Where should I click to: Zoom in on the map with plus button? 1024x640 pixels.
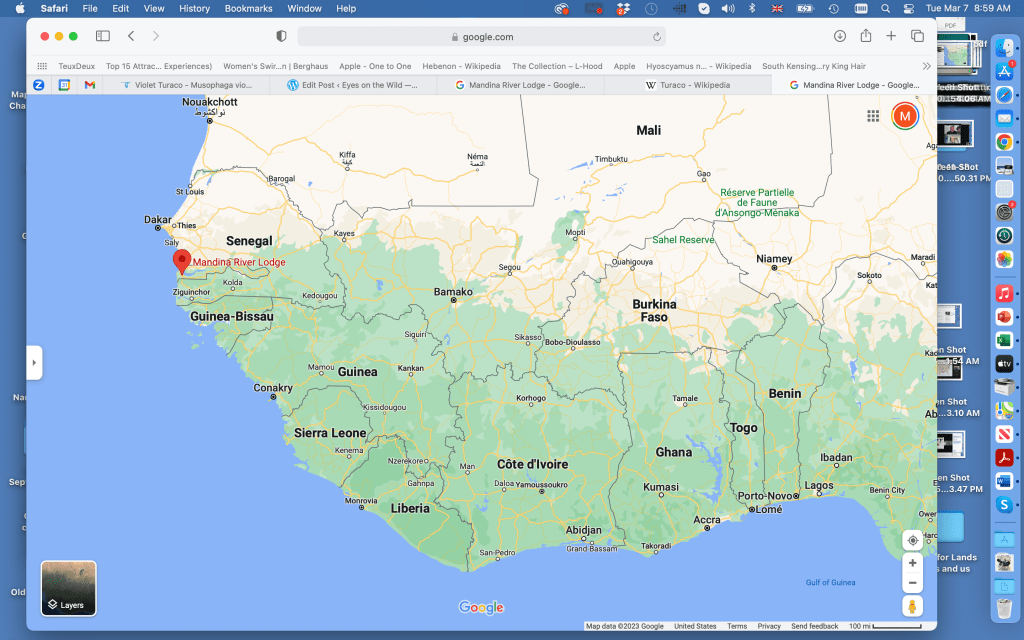[x=912, y=563]
